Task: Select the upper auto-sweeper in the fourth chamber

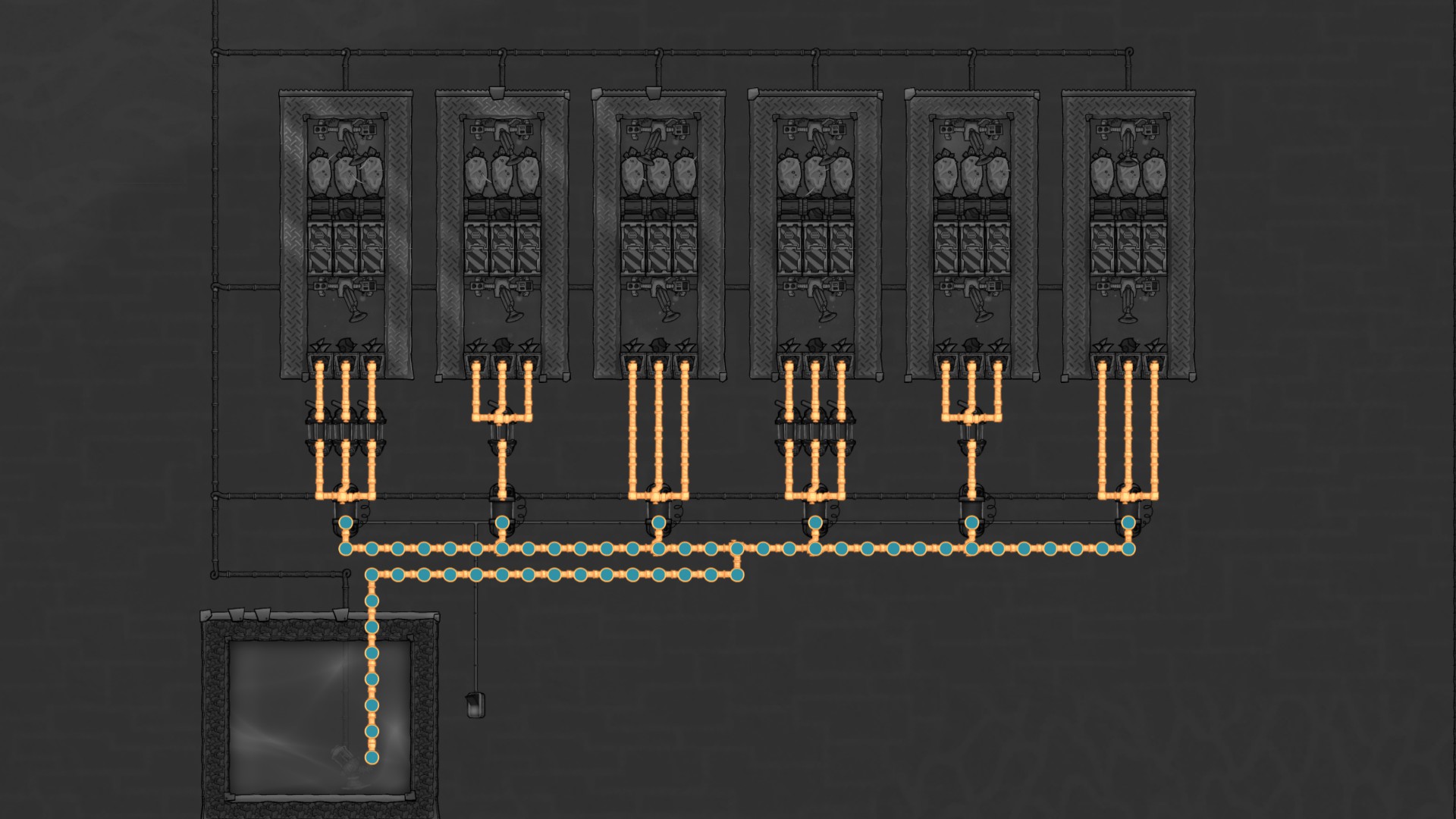Action: 816,131
